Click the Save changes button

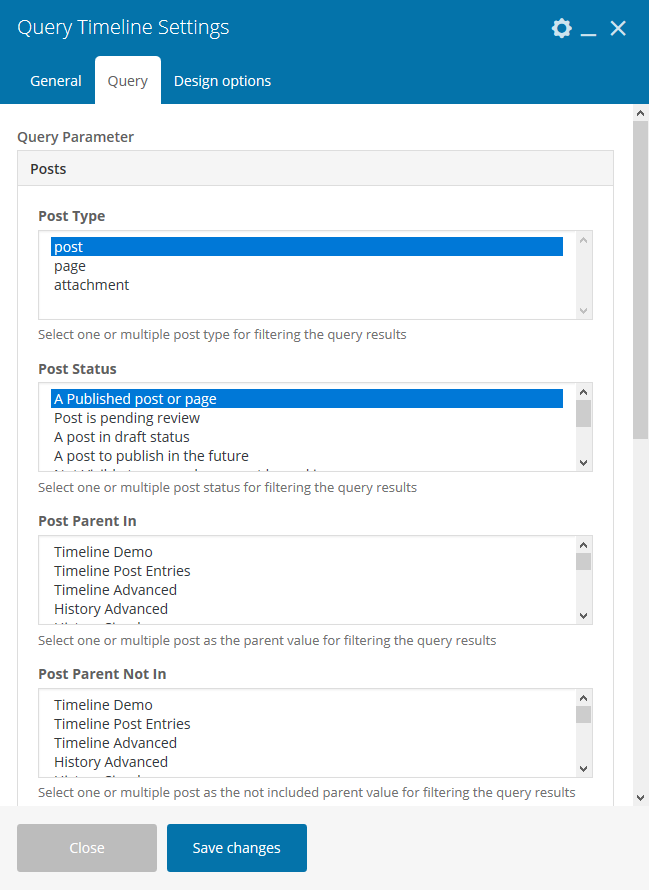point(237,848)
